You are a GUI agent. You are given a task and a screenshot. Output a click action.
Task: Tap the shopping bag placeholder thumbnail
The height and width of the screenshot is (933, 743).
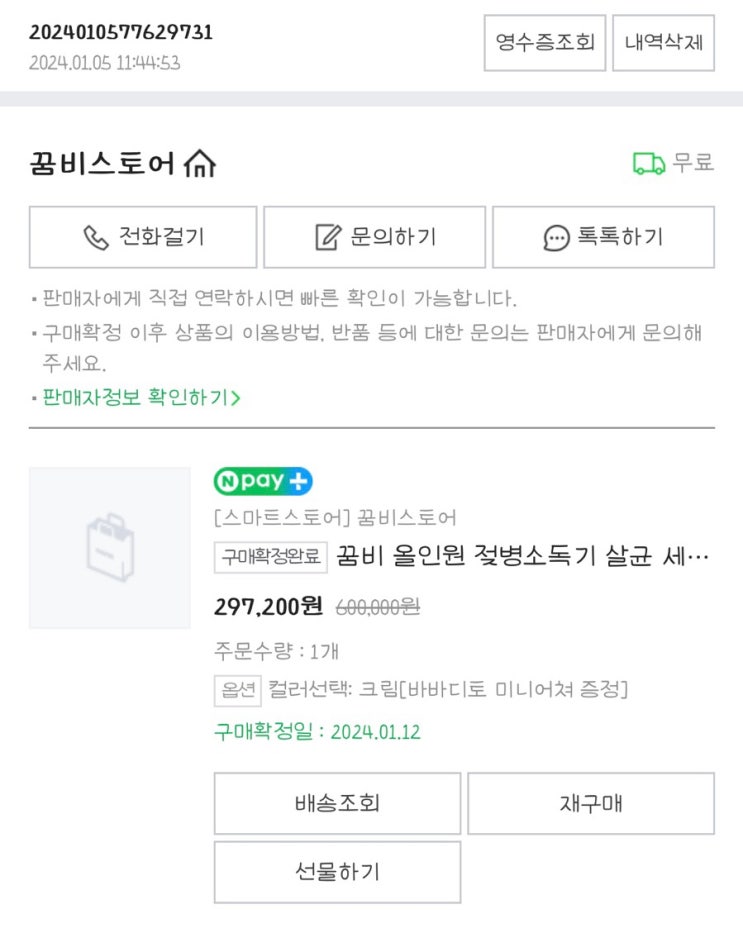(x=109, y=548)
